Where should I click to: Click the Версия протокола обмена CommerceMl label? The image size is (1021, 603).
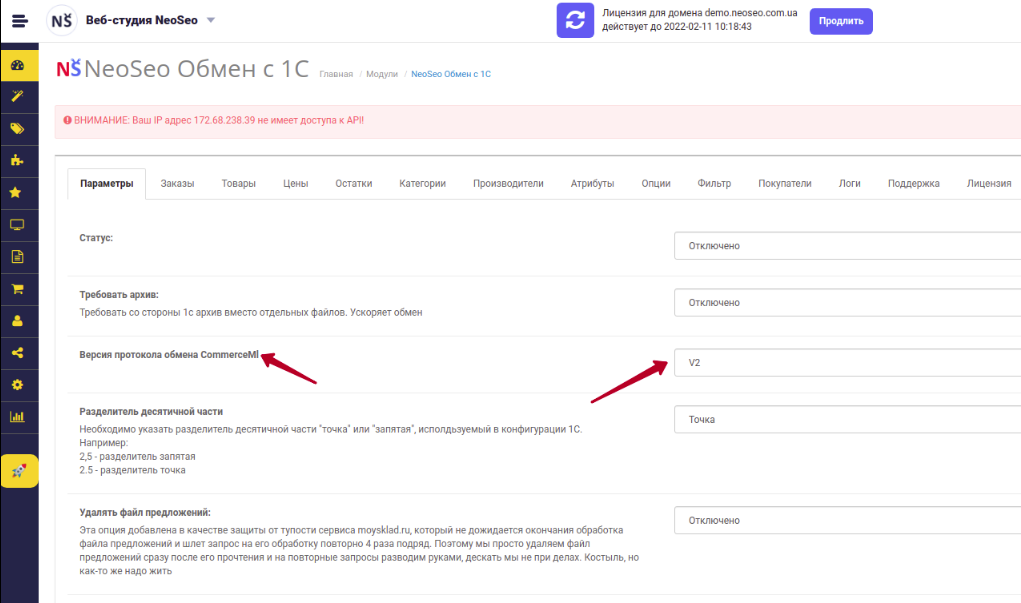click(169, 355)
